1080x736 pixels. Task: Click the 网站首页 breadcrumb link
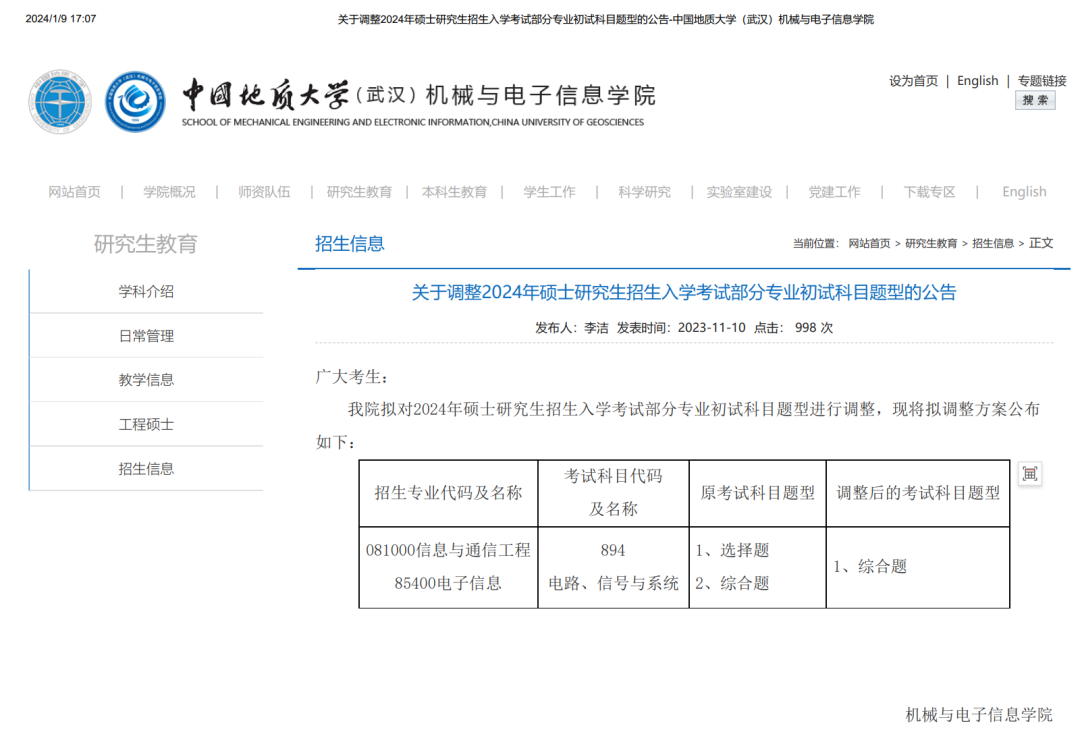pyautogui.click(x=869, y=243)
